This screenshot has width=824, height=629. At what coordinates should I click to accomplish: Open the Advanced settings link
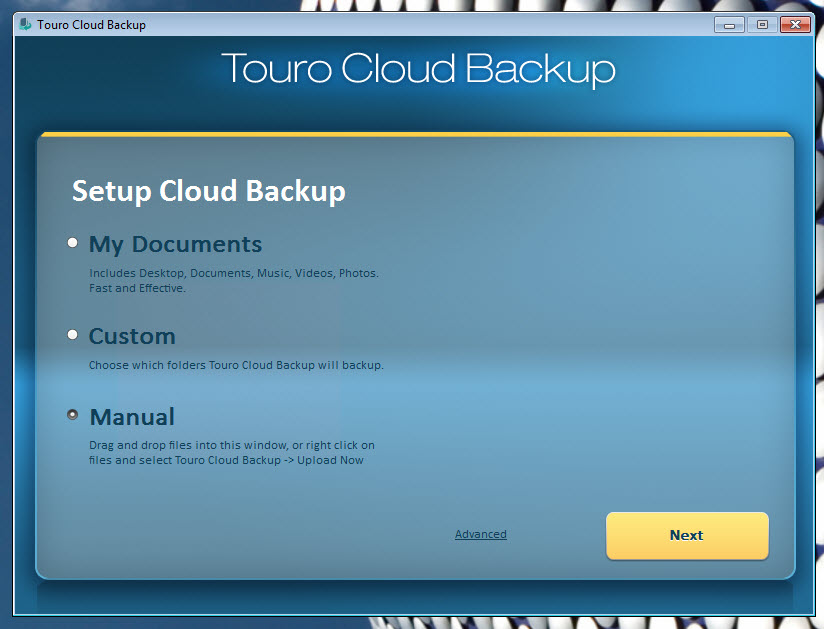pos(480,534)
